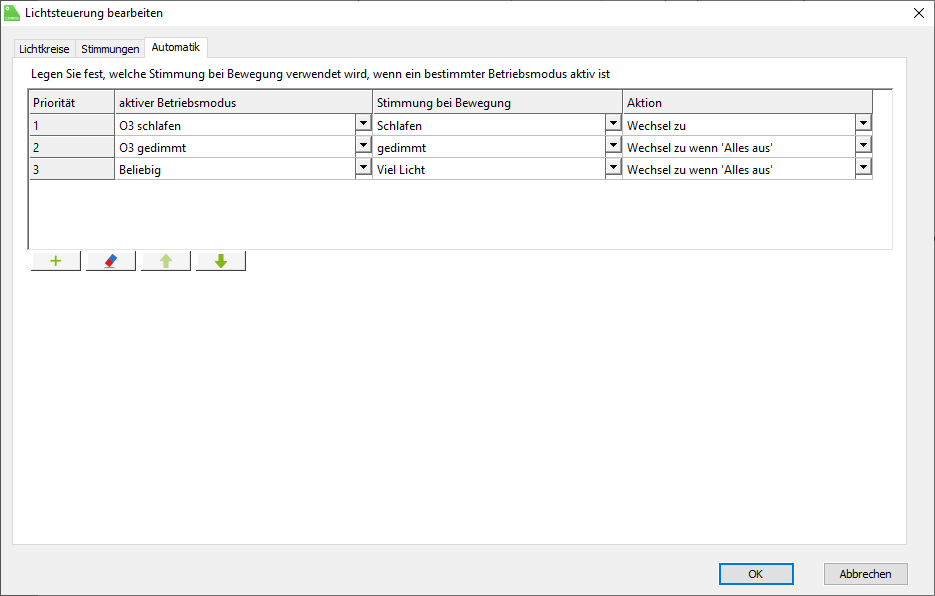Expand the 'Viel Licht' Stimmung dropdown

[x=613, y=168]
